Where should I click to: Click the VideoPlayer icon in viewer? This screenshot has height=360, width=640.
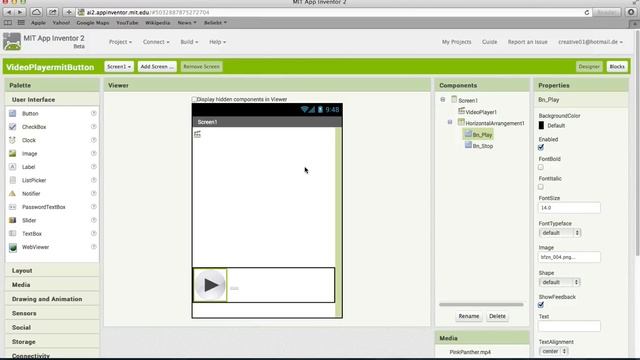coord(198,134)
